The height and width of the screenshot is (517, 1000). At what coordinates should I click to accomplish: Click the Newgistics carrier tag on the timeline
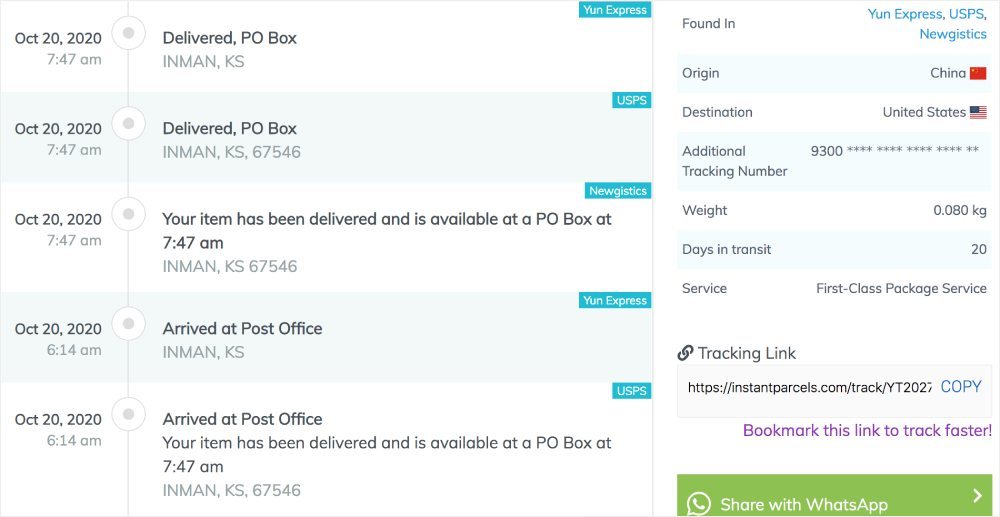[618, 191]
